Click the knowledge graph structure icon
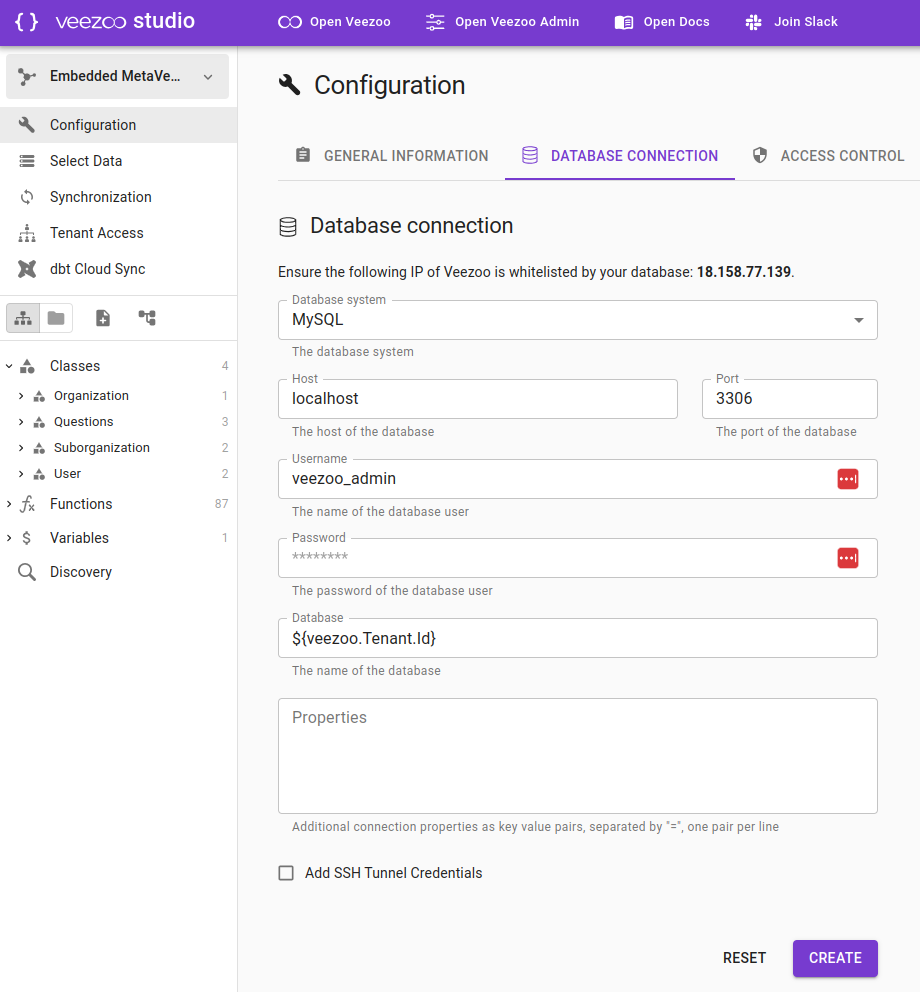 (147, 318)
